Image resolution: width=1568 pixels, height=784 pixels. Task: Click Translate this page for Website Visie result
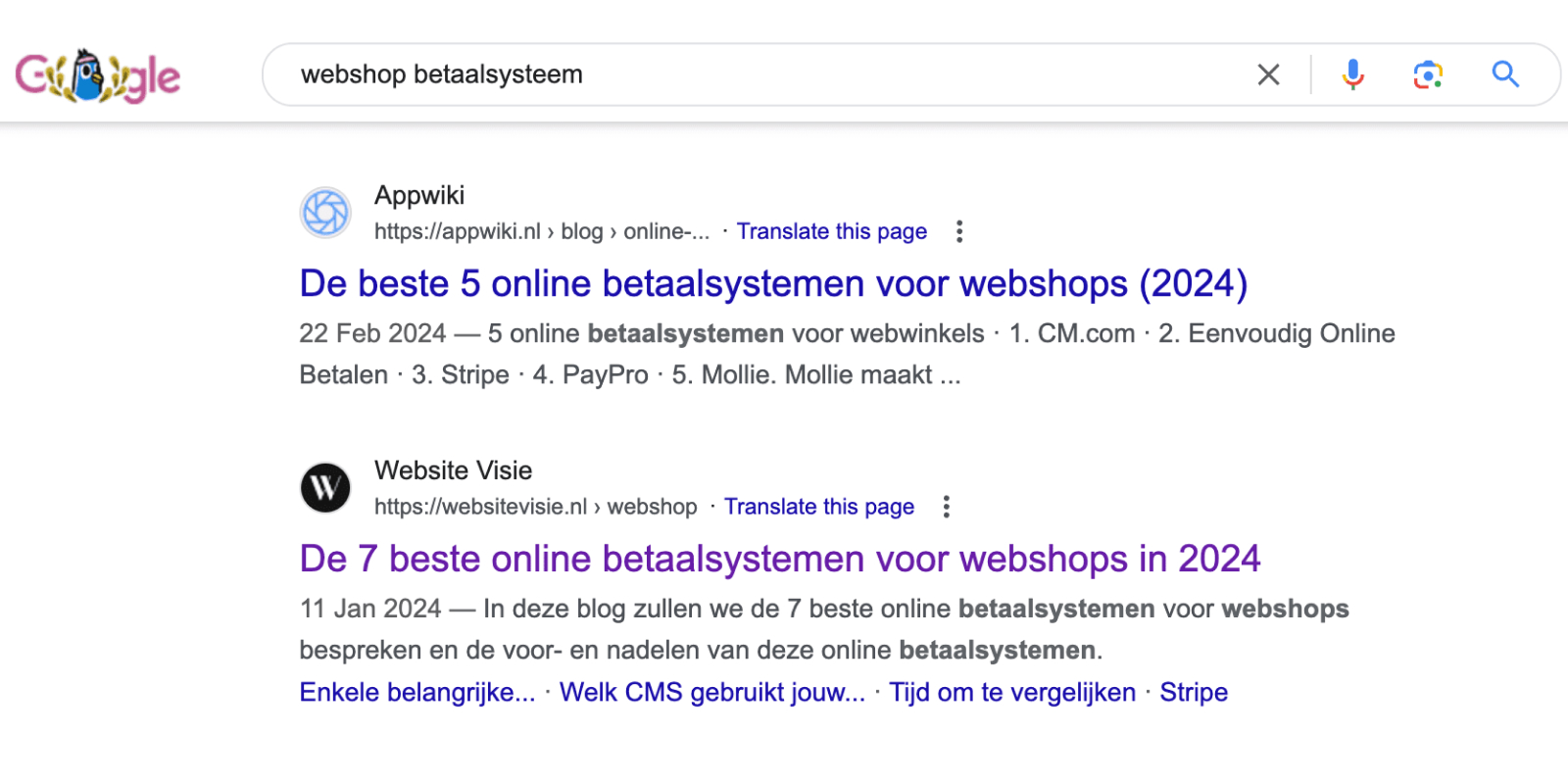(x=819, y=507)
